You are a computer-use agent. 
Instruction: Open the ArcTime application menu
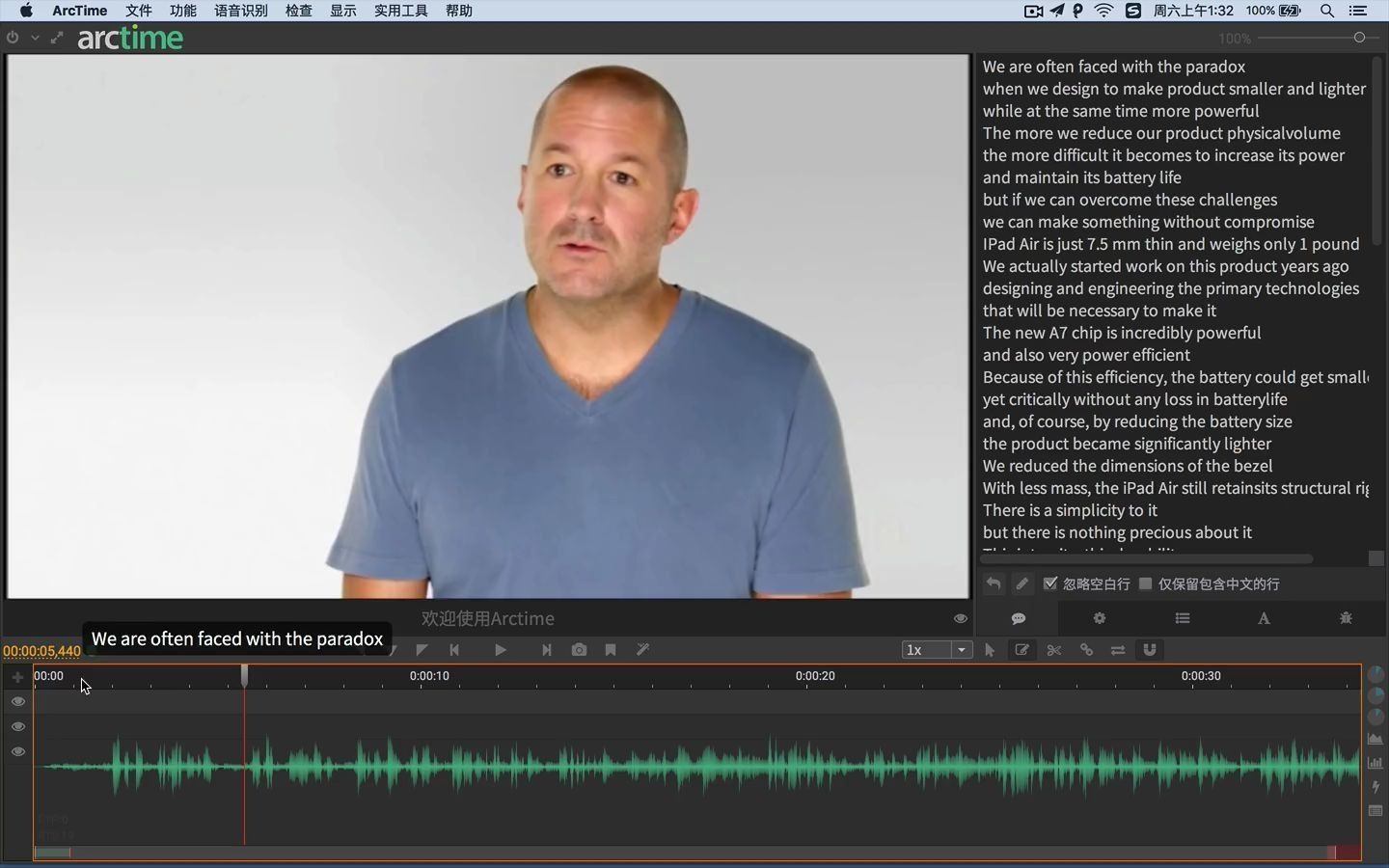tap(80, 11)
